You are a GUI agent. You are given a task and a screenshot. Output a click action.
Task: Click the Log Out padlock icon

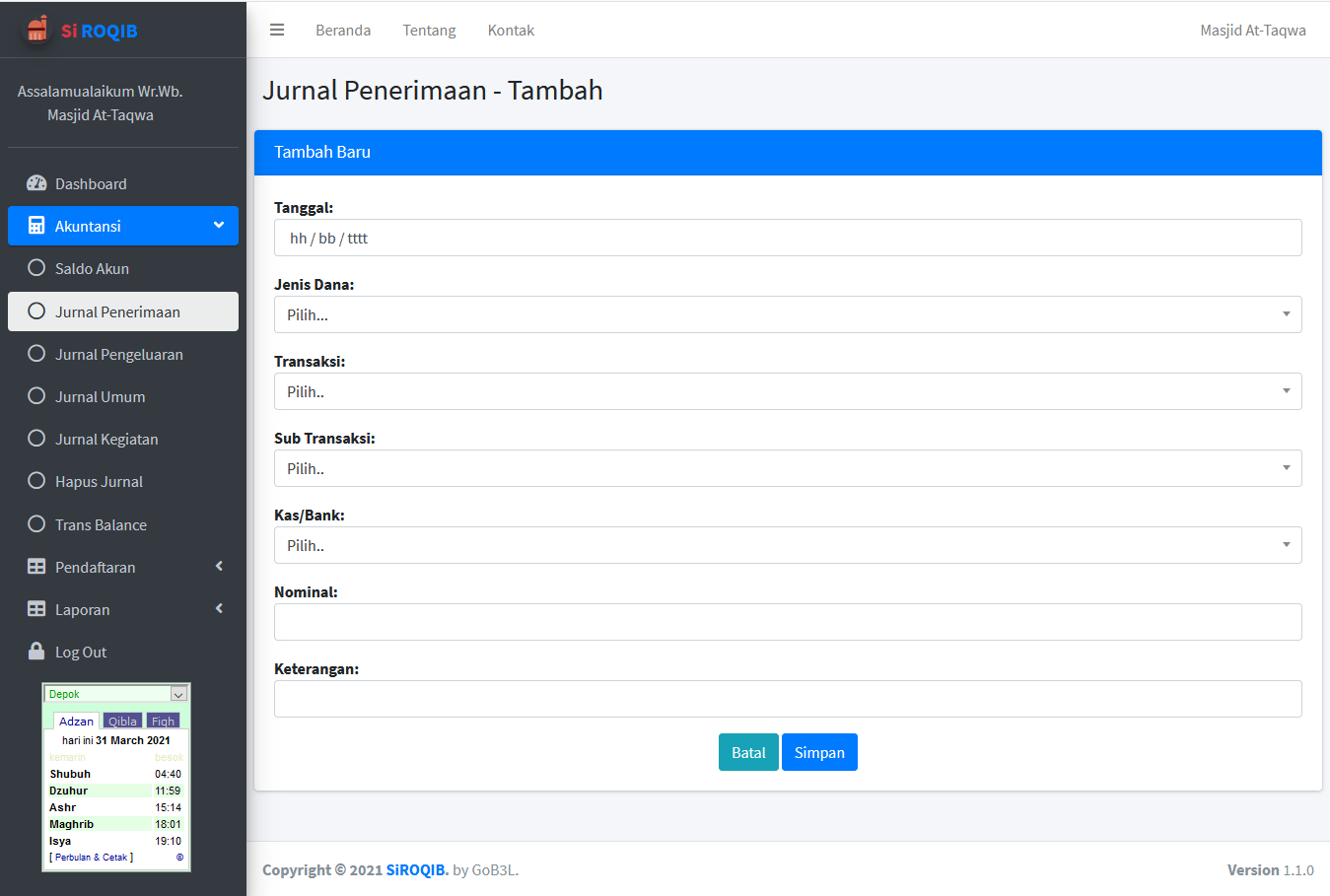36,652
